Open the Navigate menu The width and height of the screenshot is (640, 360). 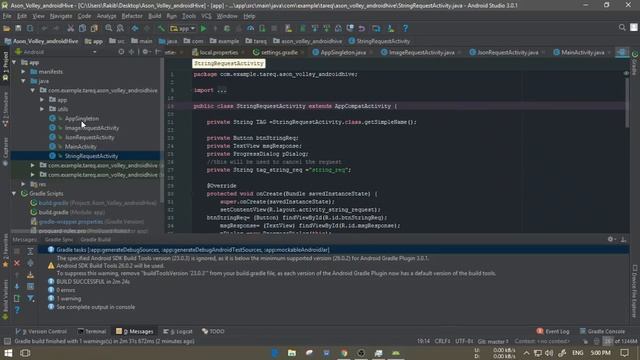(61, 16)
